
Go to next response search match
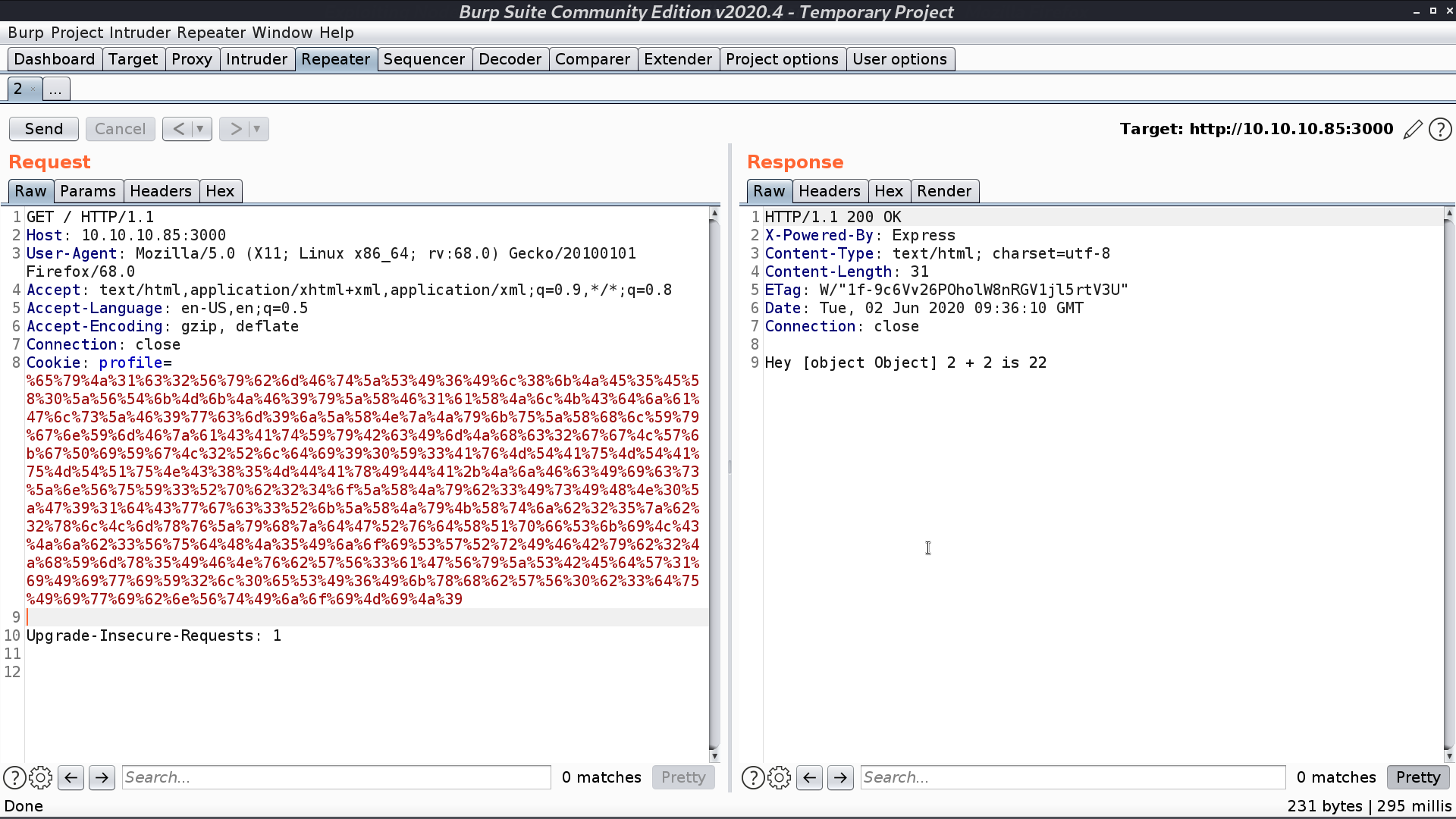pos(840,777)
